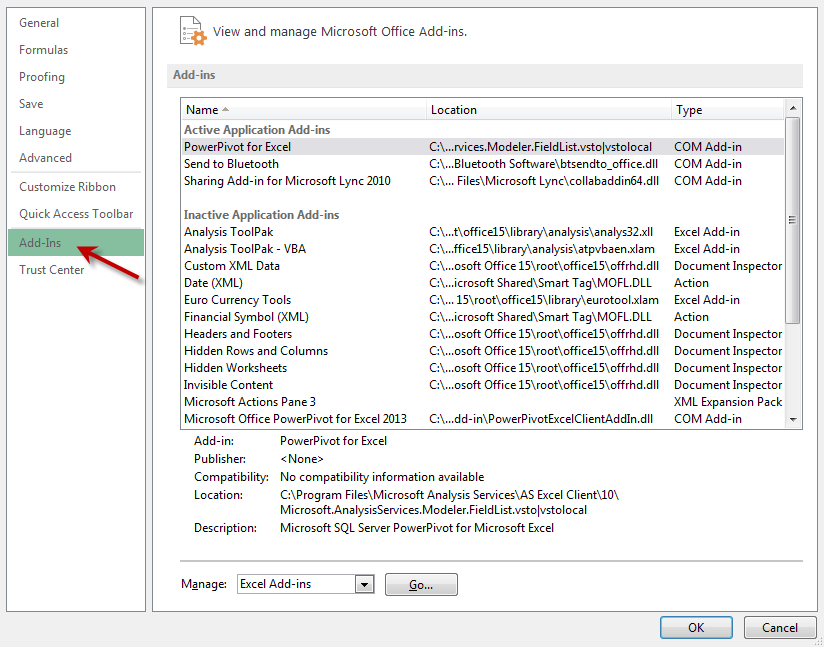
Task: Click the Go... button
Action: 421,584
